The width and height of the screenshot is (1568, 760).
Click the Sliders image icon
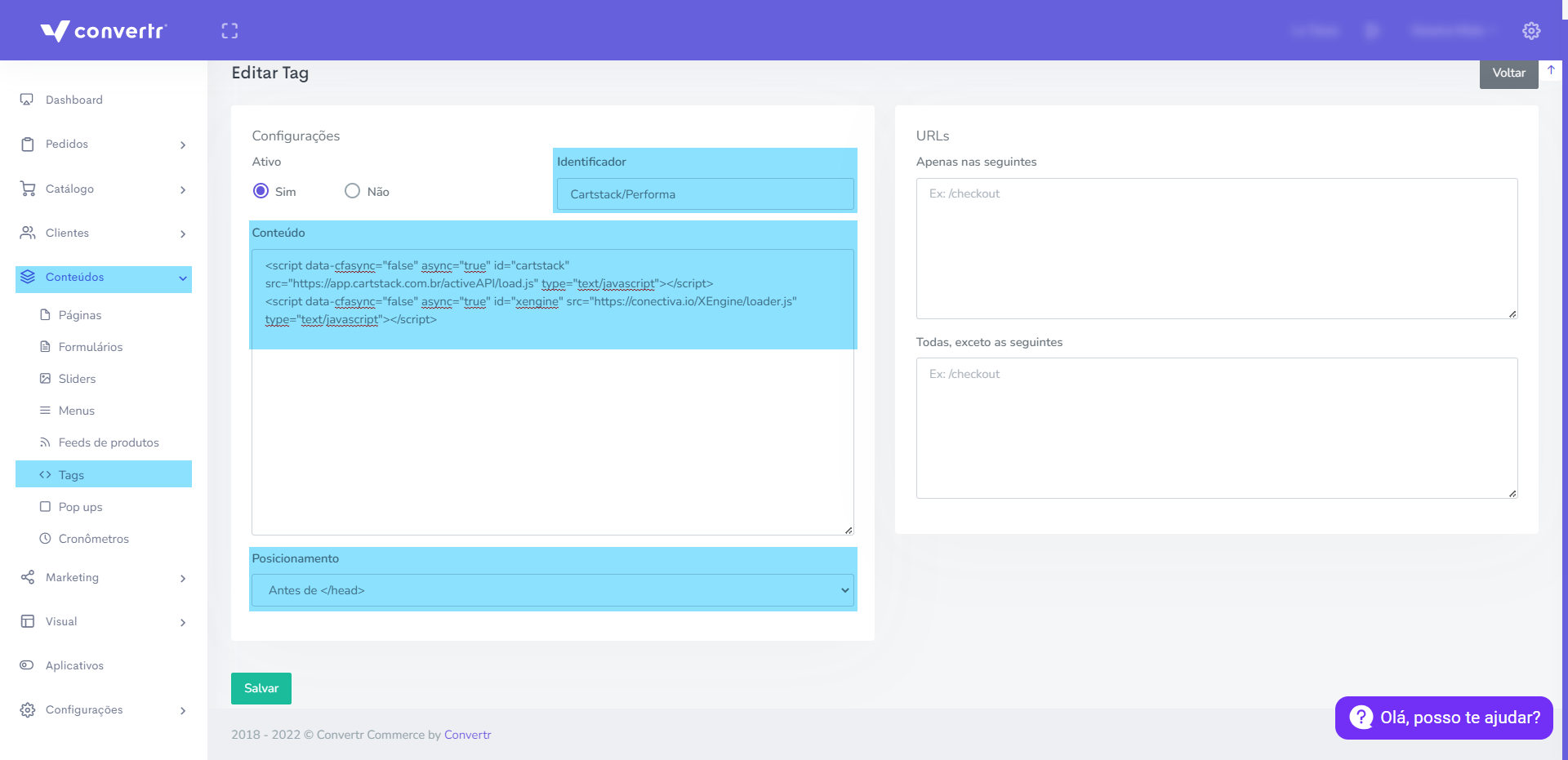pyautogui.click(x=46, y=378)
